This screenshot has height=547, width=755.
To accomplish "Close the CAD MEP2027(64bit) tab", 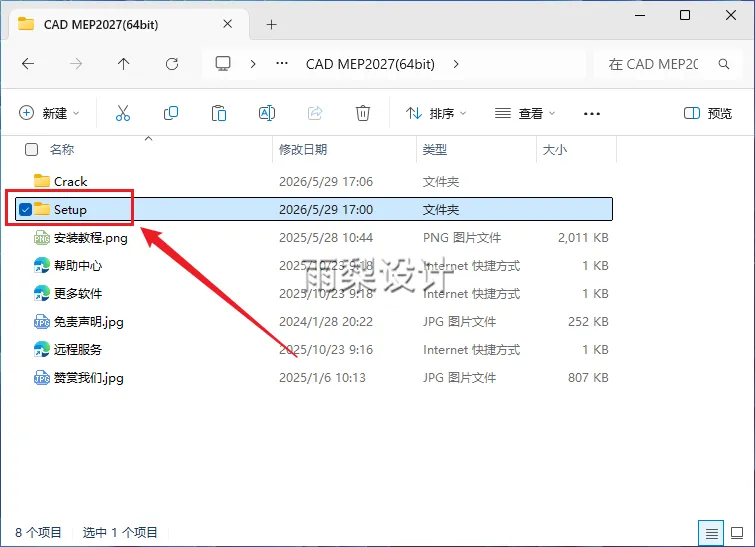I will tap(228, 24).
